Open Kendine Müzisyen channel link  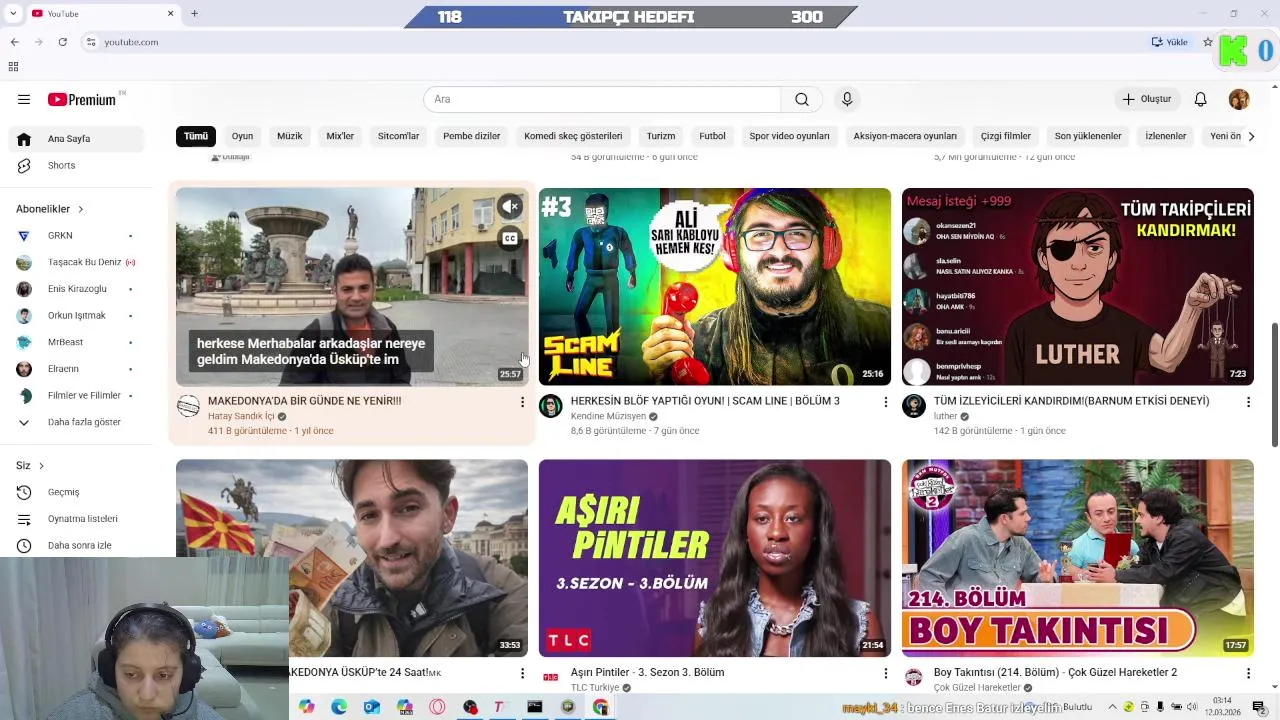[x=608, y=416]
